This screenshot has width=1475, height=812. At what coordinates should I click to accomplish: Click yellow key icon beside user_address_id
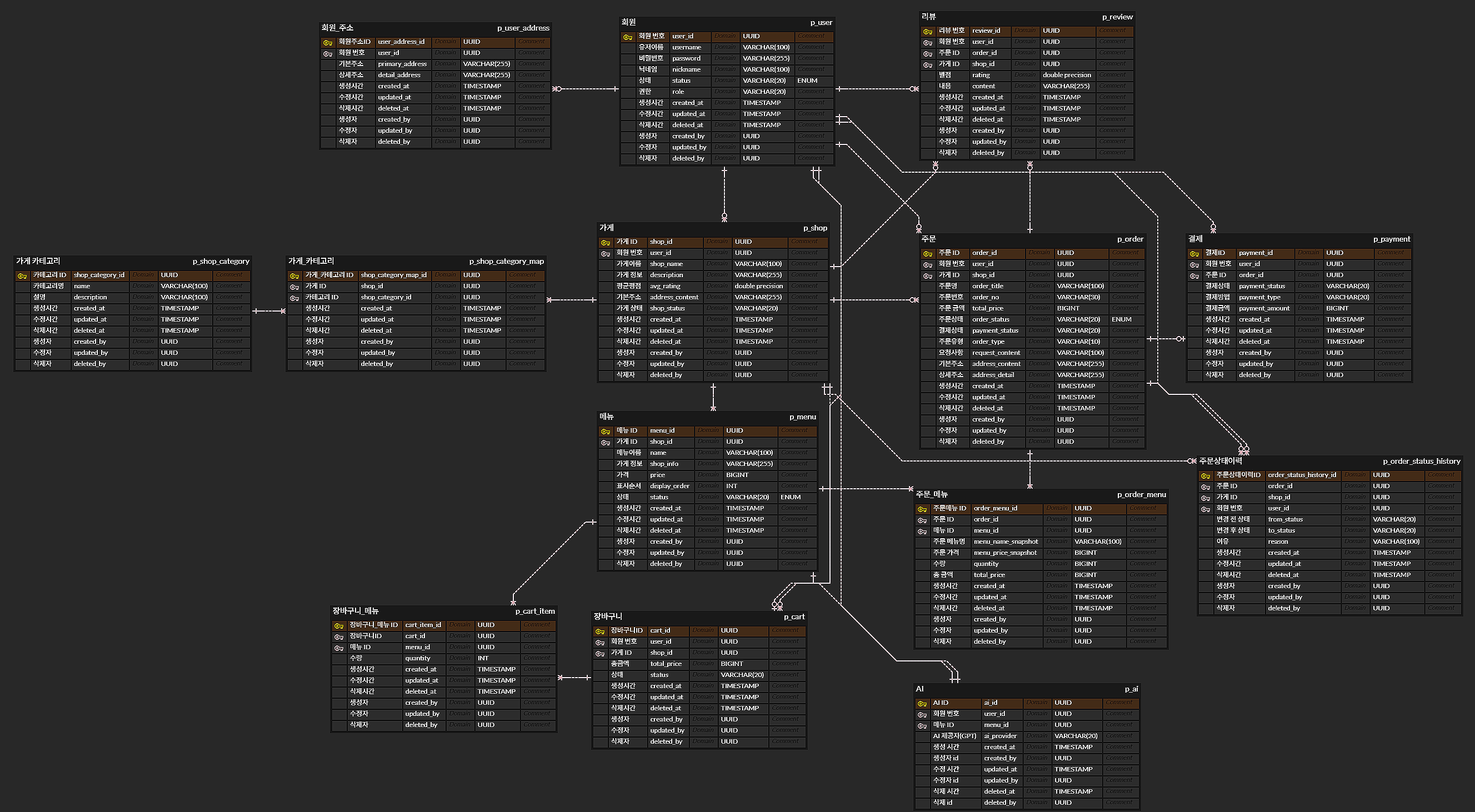(328, 42)
